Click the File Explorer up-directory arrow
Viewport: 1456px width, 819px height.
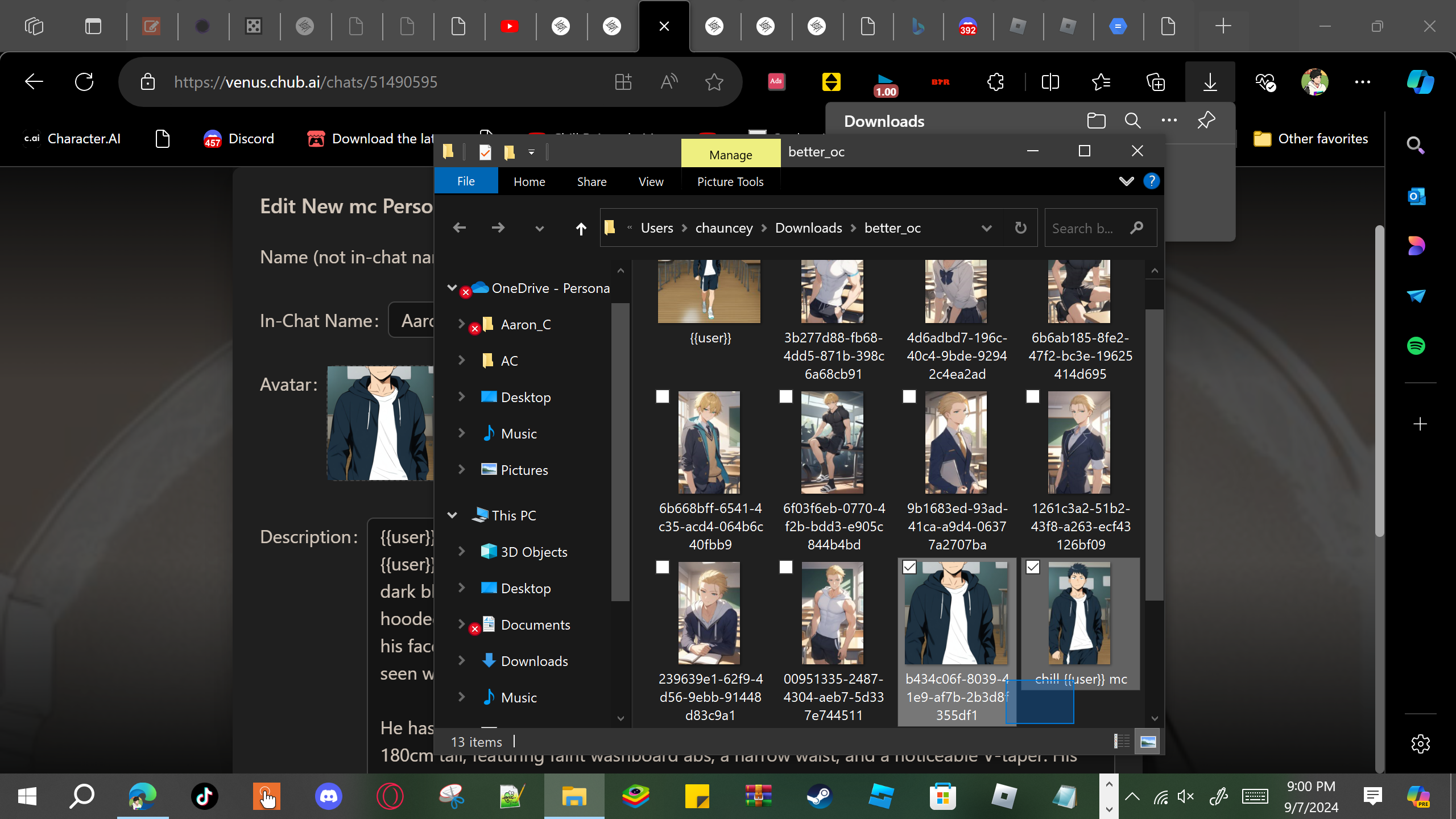(x=581, y=229)
